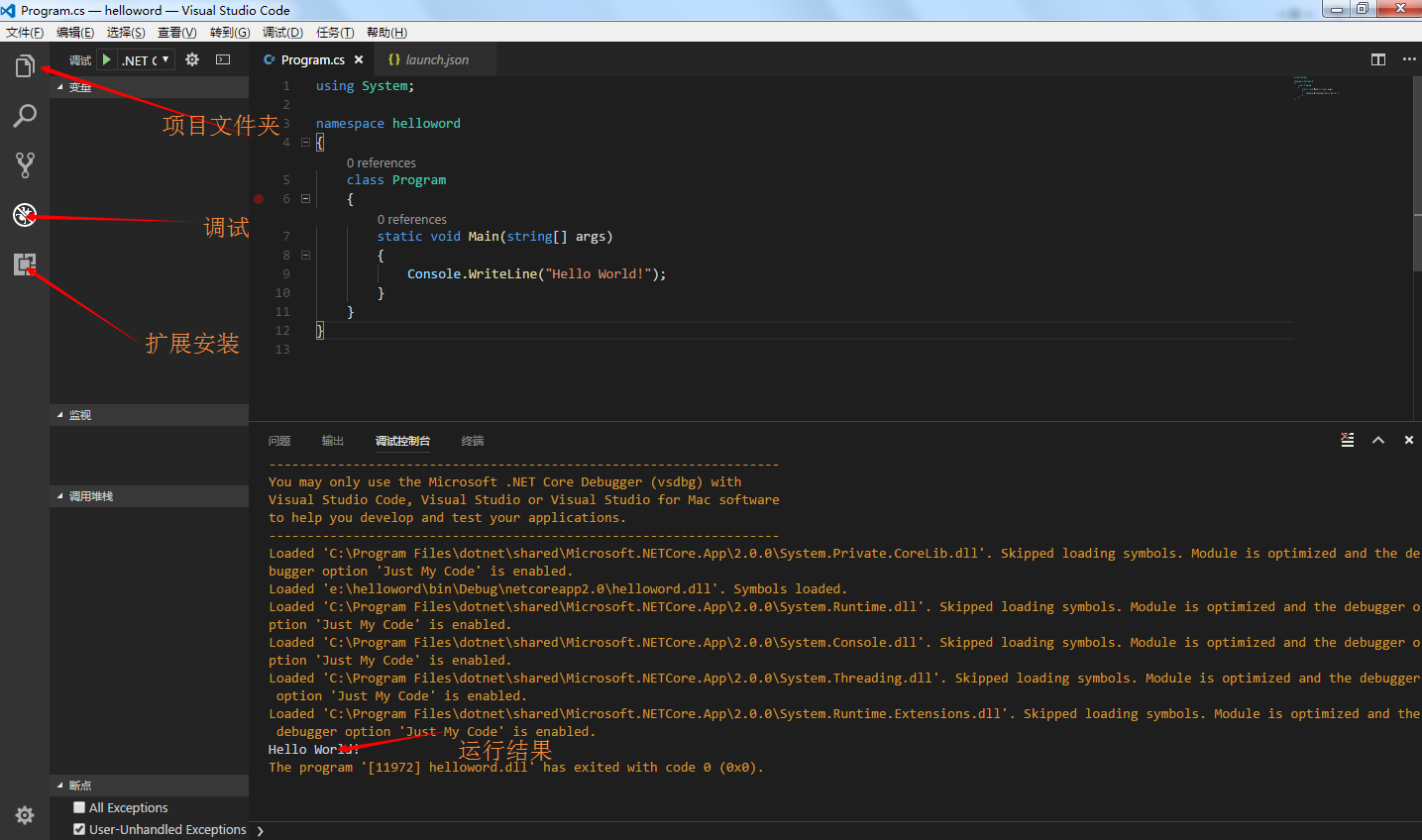Remove breakpoint at line 6
The image size is (1422, 840).
pos(259,199)
